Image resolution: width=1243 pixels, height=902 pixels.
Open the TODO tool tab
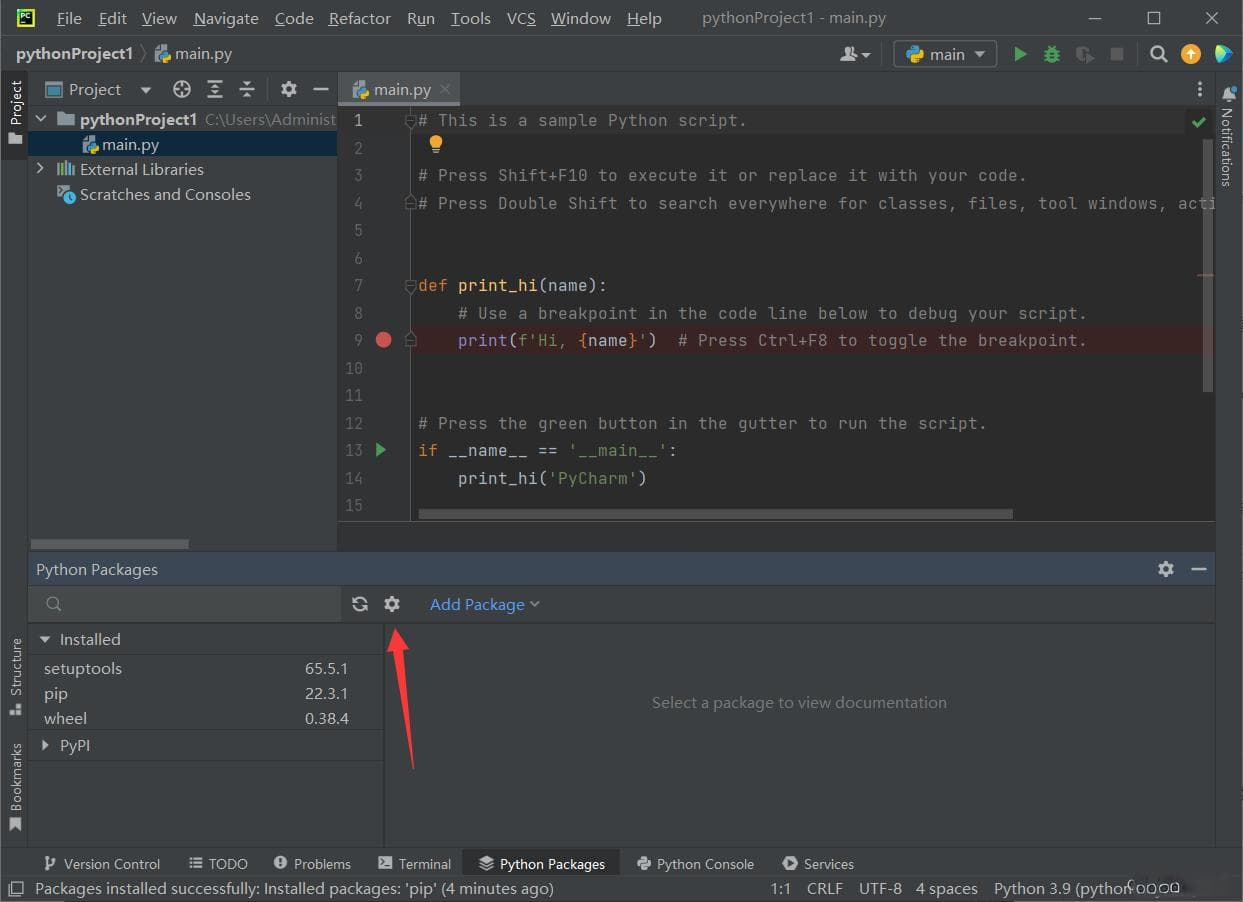coord(218,863)
